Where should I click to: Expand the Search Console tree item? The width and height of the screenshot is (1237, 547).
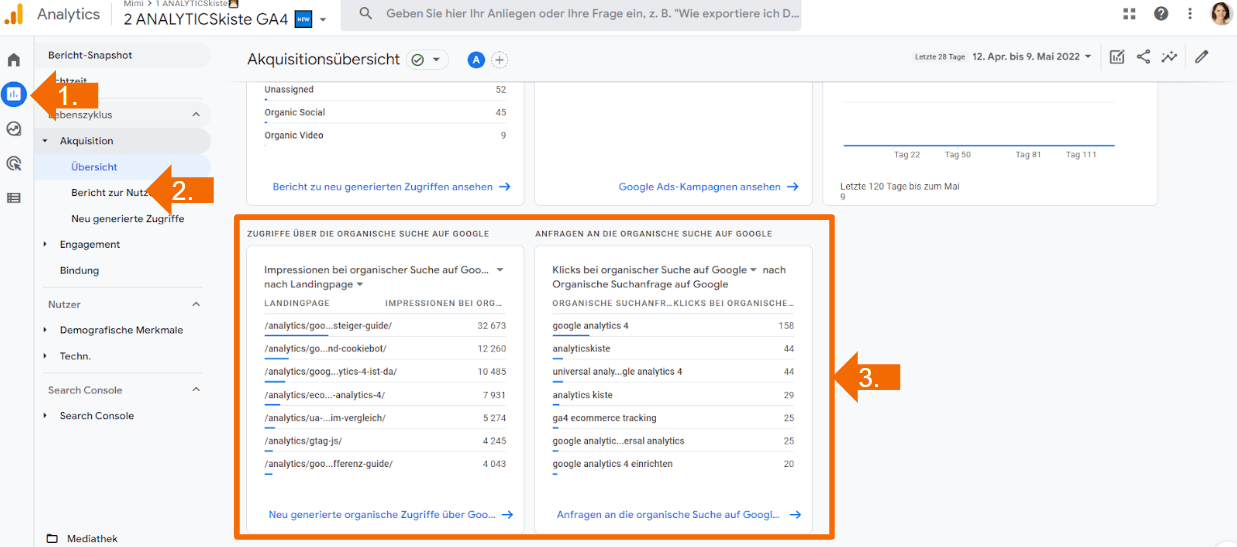tap(45, 416)
